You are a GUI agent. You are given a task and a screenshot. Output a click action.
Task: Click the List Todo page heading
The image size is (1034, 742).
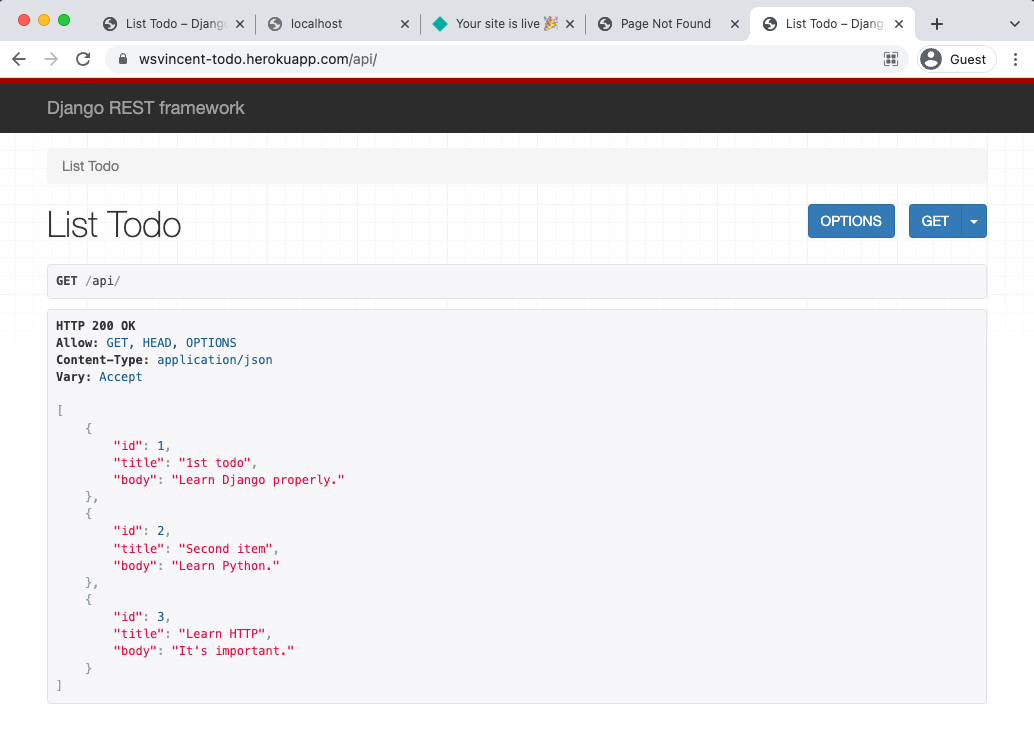pyautogui.click(x=114, y=225)
